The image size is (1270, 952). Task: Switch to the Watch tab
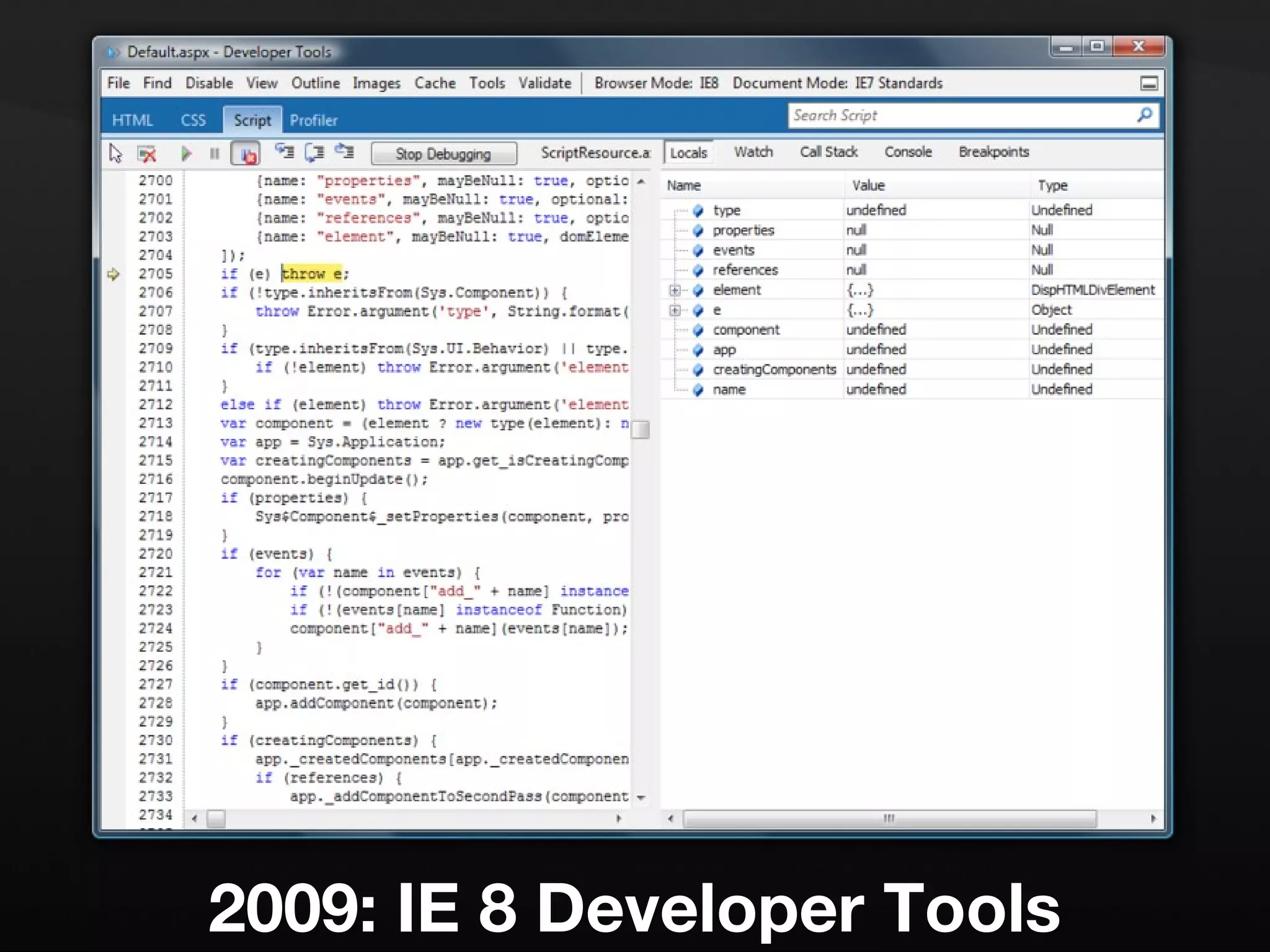click(x=753, y=152)
